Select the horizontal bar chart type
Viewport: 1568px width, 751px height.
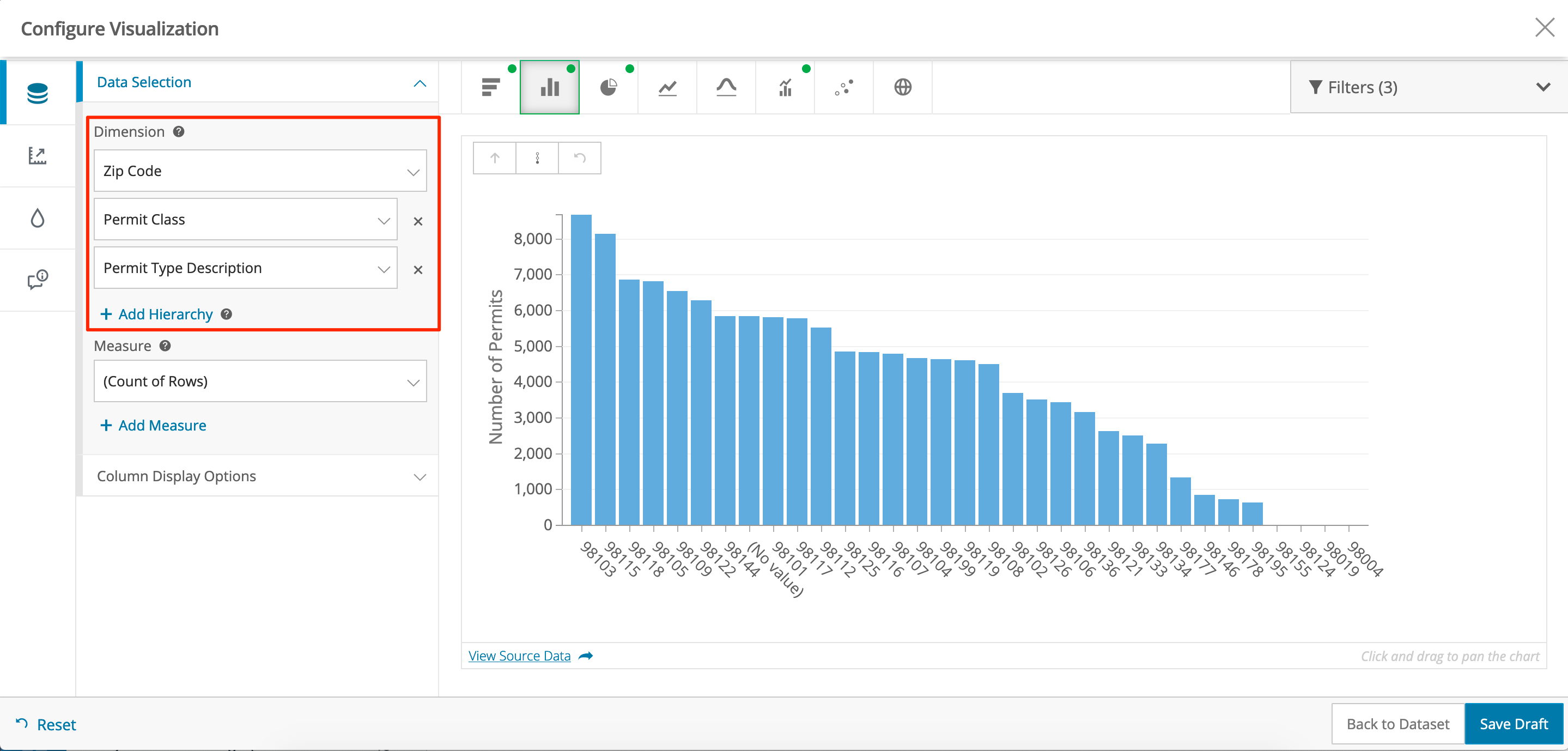point(490,87)
